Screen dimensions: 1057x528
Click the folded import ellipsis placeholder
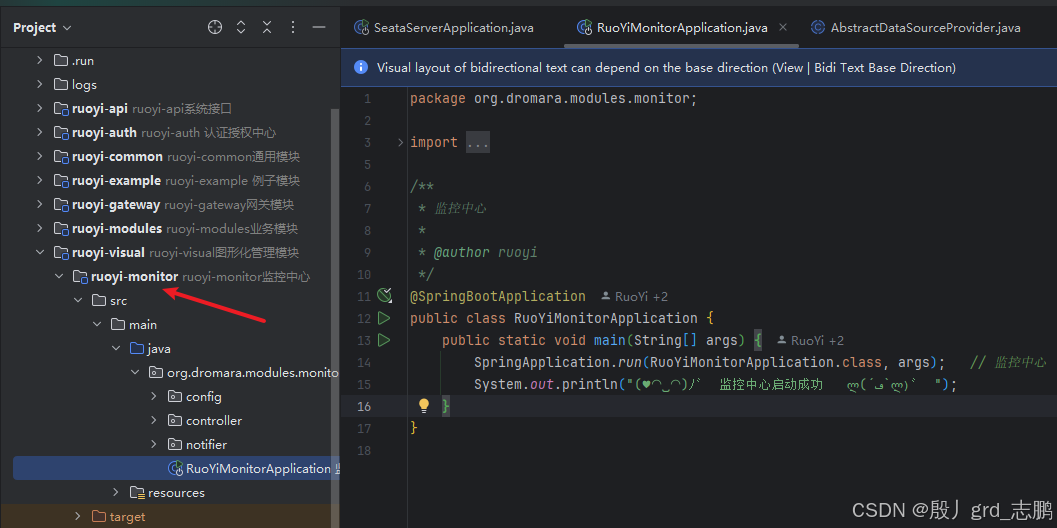pos(478,142)
